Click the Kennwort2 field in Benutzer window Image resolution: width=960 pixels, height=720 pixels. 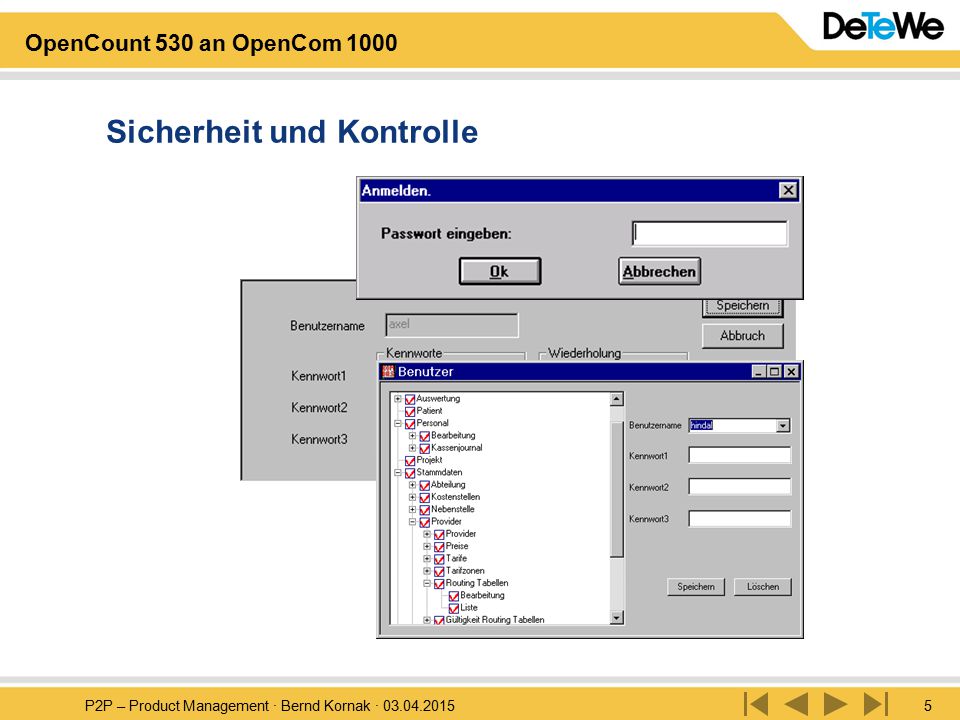(740, 487)
